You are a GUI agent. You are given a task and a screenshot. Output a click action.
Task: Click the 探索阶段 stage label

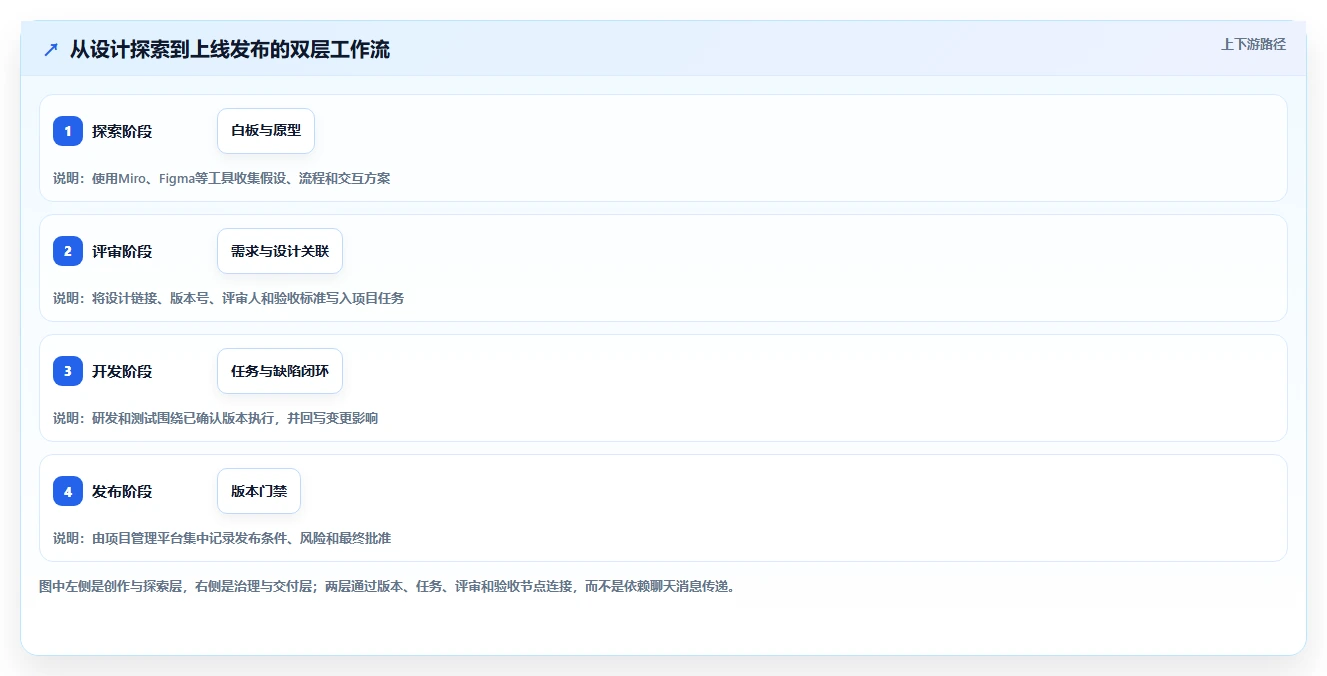pyautogui.click(x=122, y=131)
